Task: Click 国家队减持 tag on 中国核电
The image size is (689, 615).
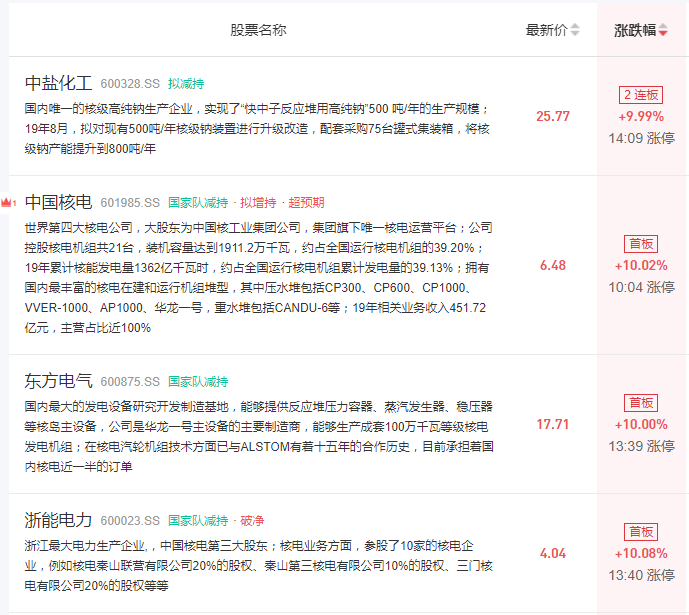Action: (198, 203)
